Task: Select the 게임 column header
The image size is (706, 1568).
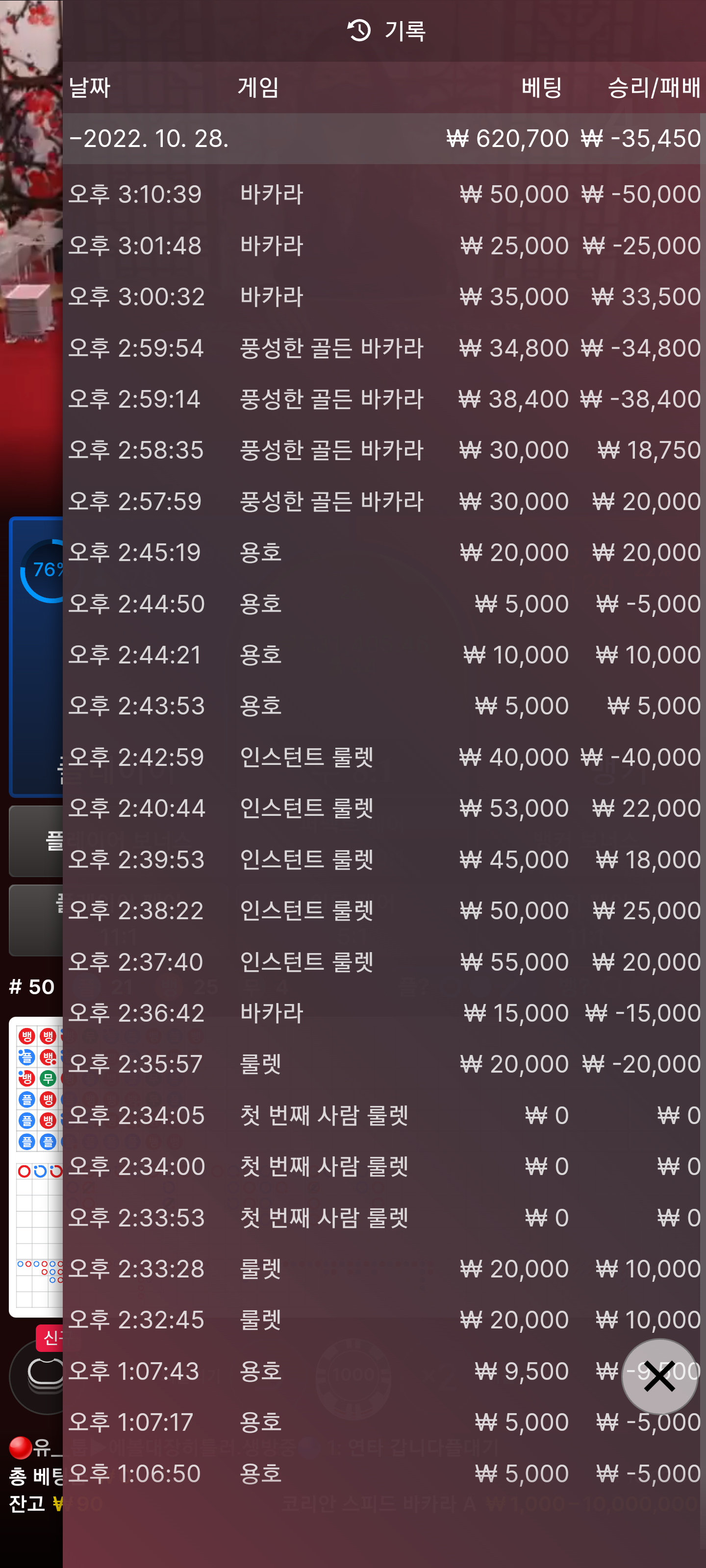Action: tap(258, 88)
